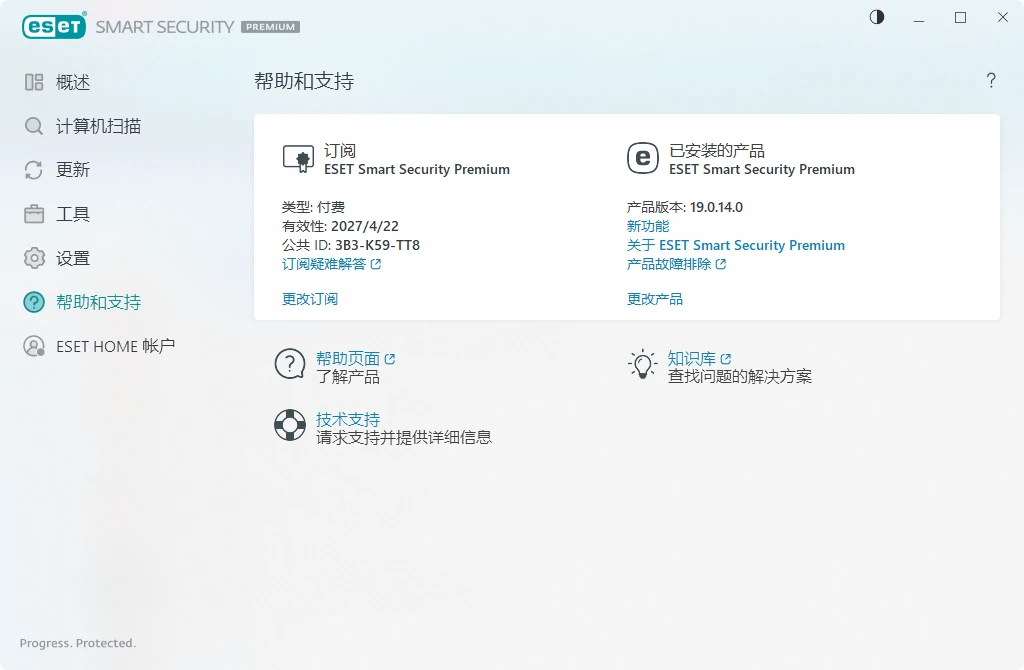
Task: Click the 设置 gear icon
Action: [31, 258]
